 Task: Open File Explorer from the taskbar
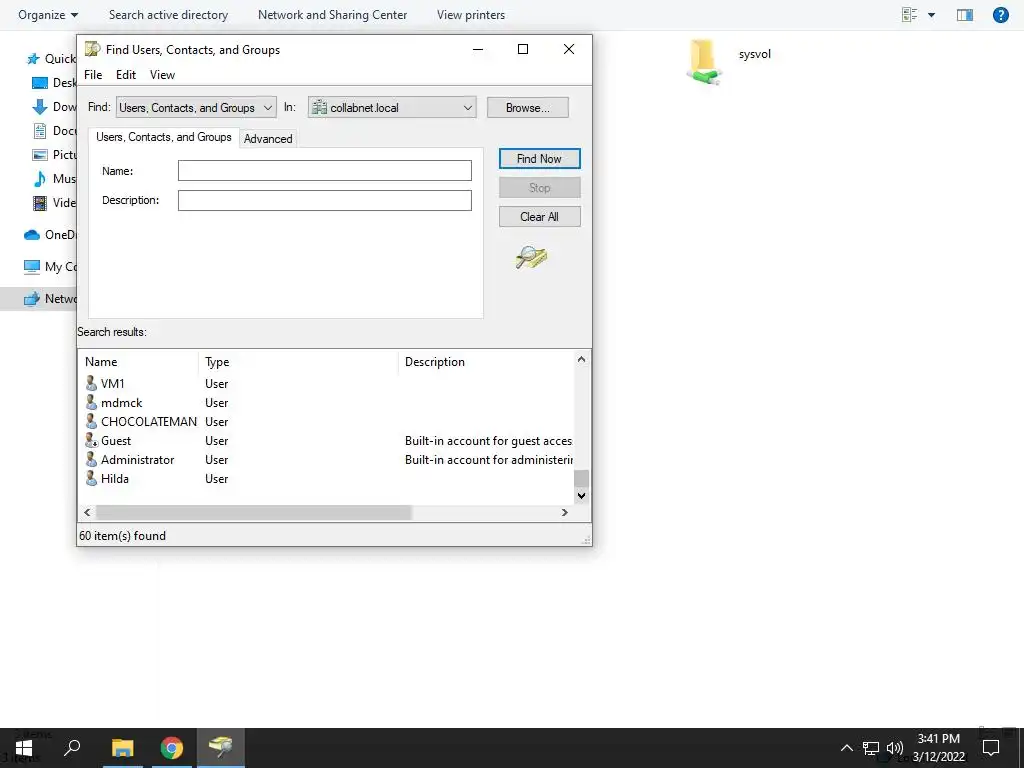point(123,748)
